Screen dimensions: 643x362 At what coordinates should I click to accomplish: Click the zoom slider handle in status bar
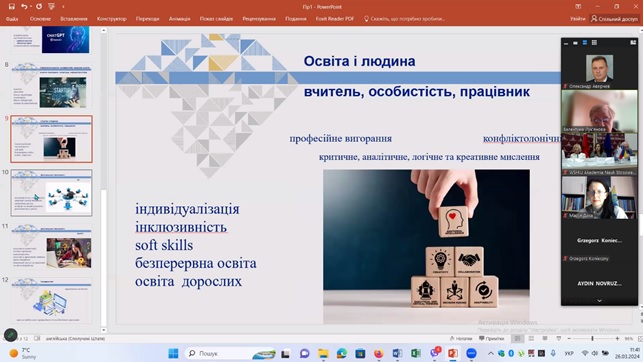click(x=592, y=339)
